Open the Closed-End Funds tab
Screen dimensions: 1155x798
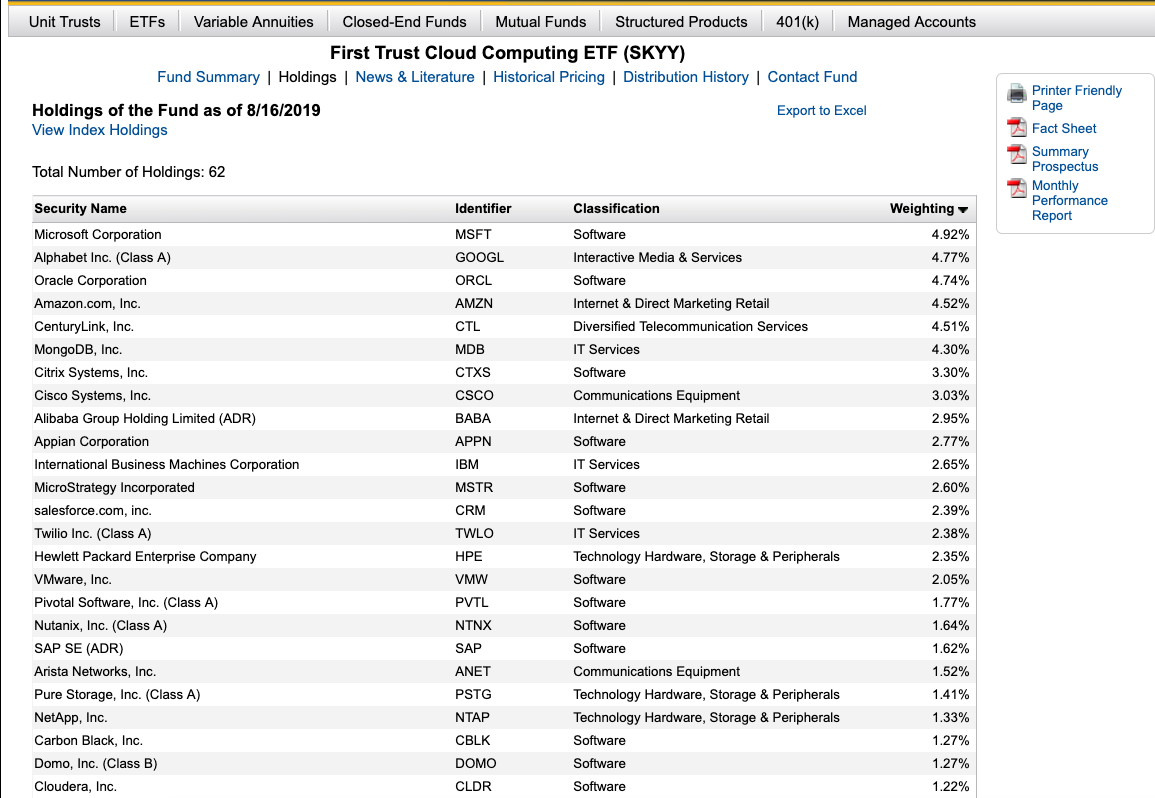coord(404,22)
